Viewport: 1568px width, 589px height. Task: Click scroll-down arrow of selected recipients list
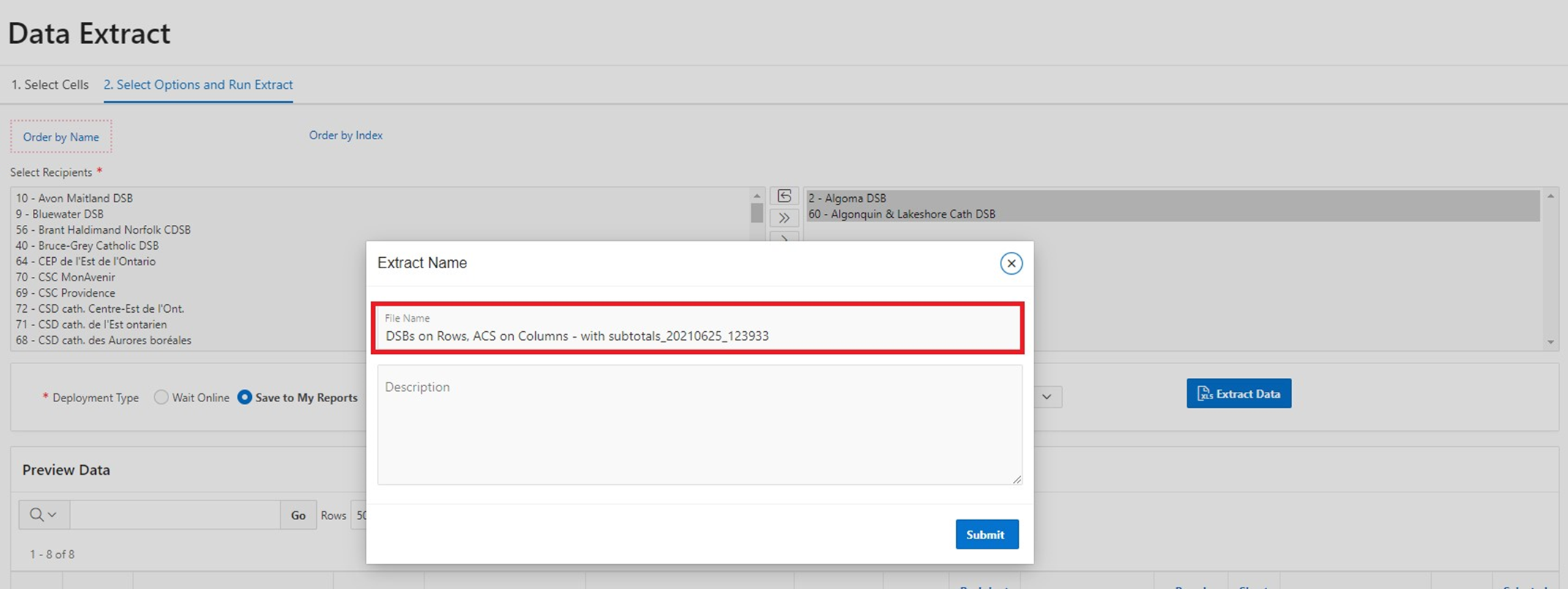click(x=1550, y=342)
